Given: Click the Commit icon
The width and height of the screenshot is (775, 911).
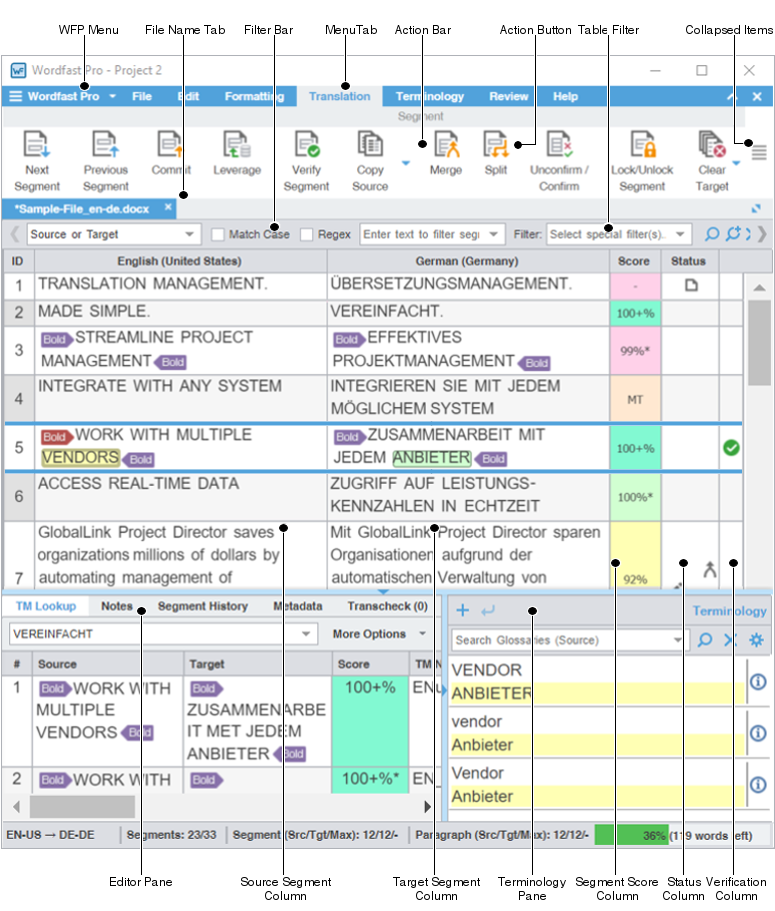Looking at the screenshot, I should [x=170, y=144].
